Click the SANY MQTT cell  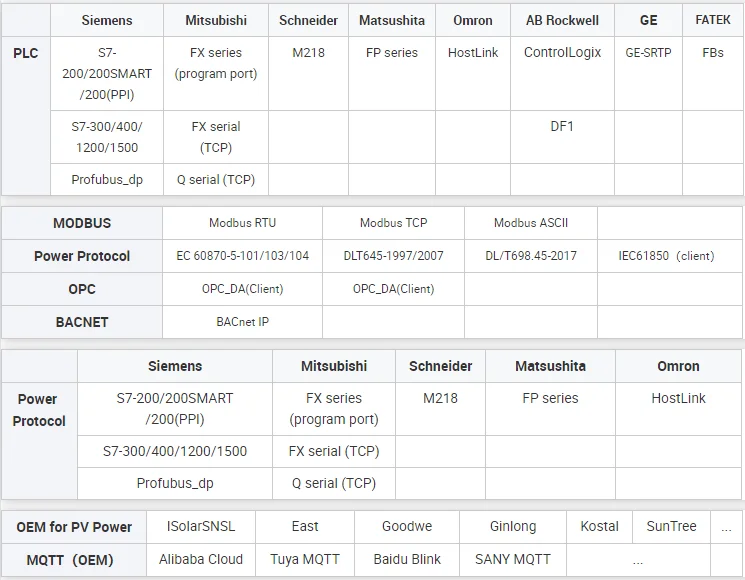pos(513,560)
